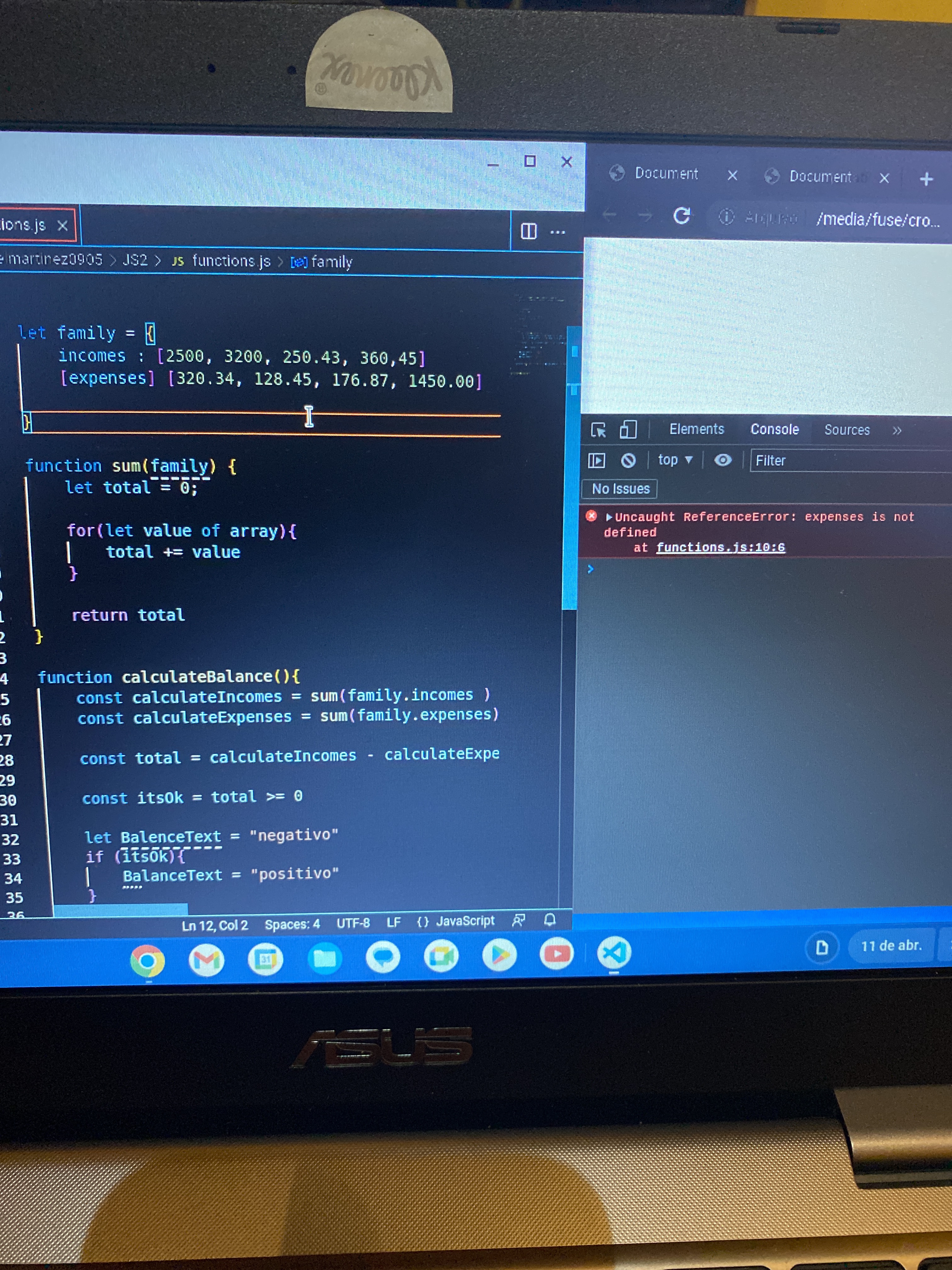
Task: Click the console Filter input field
Action: tap(850, 461)
